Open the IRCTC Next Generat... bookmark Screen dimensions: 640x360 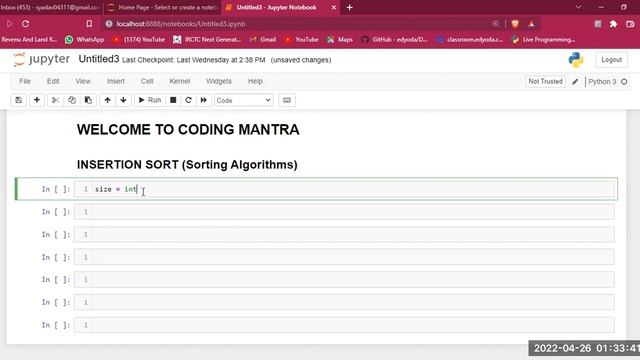tap(207, 40)
